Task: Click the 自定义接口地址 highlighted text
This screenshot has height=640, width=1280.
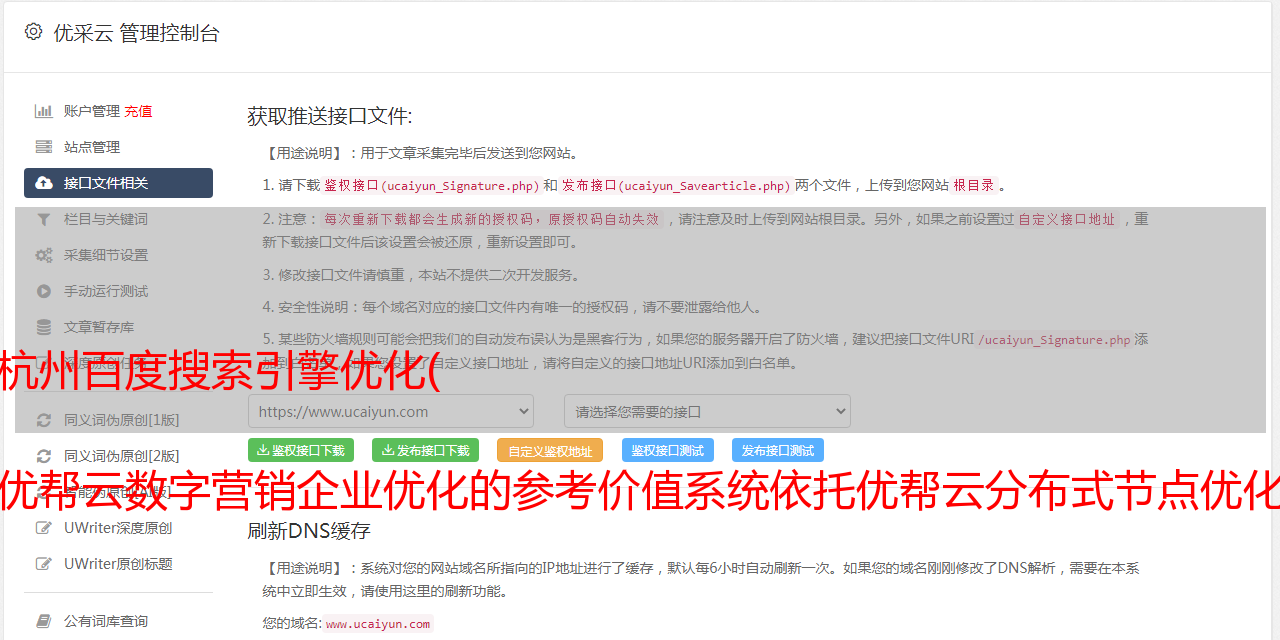Action: coord(1066,219)
